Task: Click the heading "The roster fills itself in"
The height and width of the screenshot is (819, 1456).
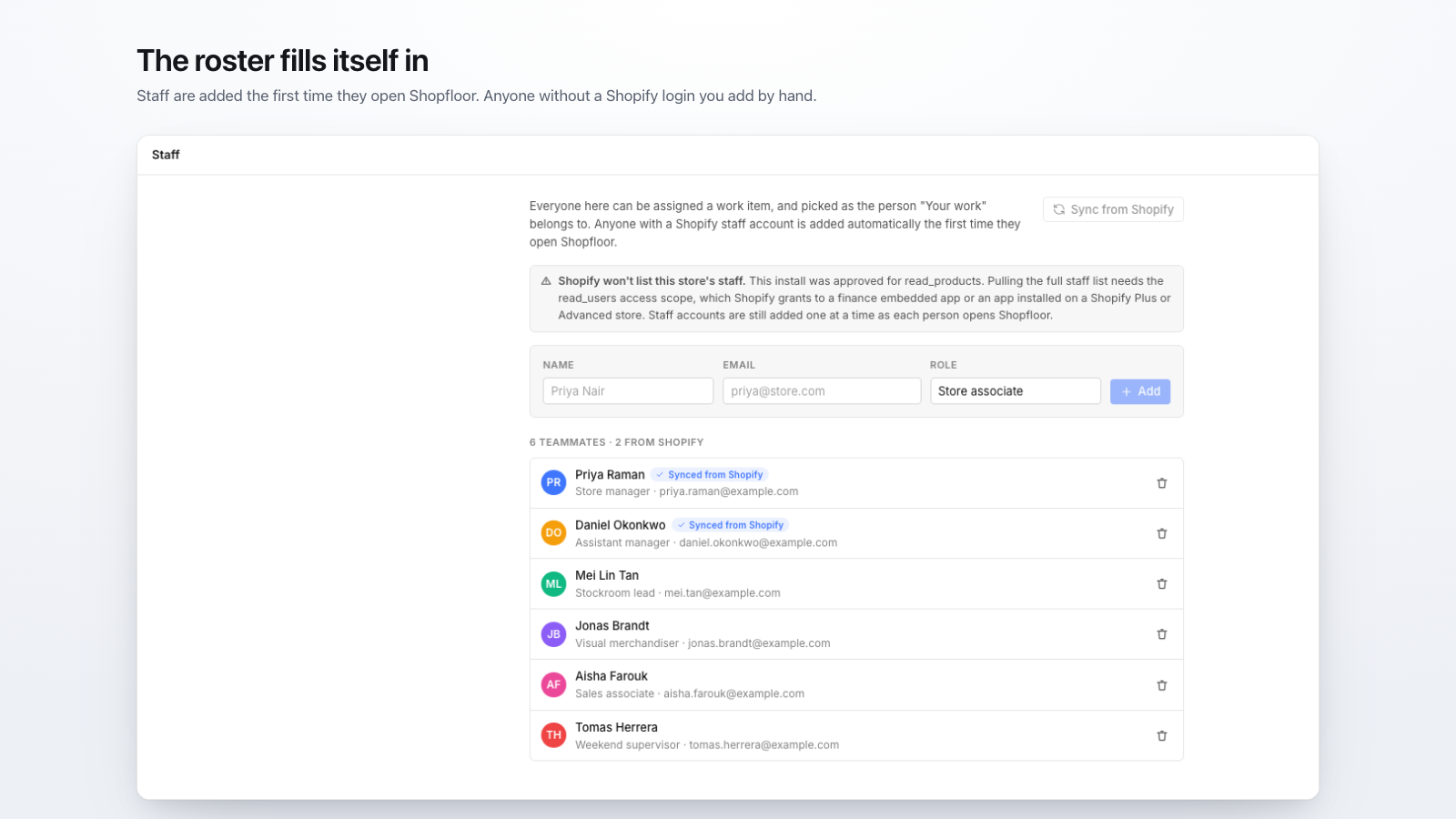Action: pos(283,61)
